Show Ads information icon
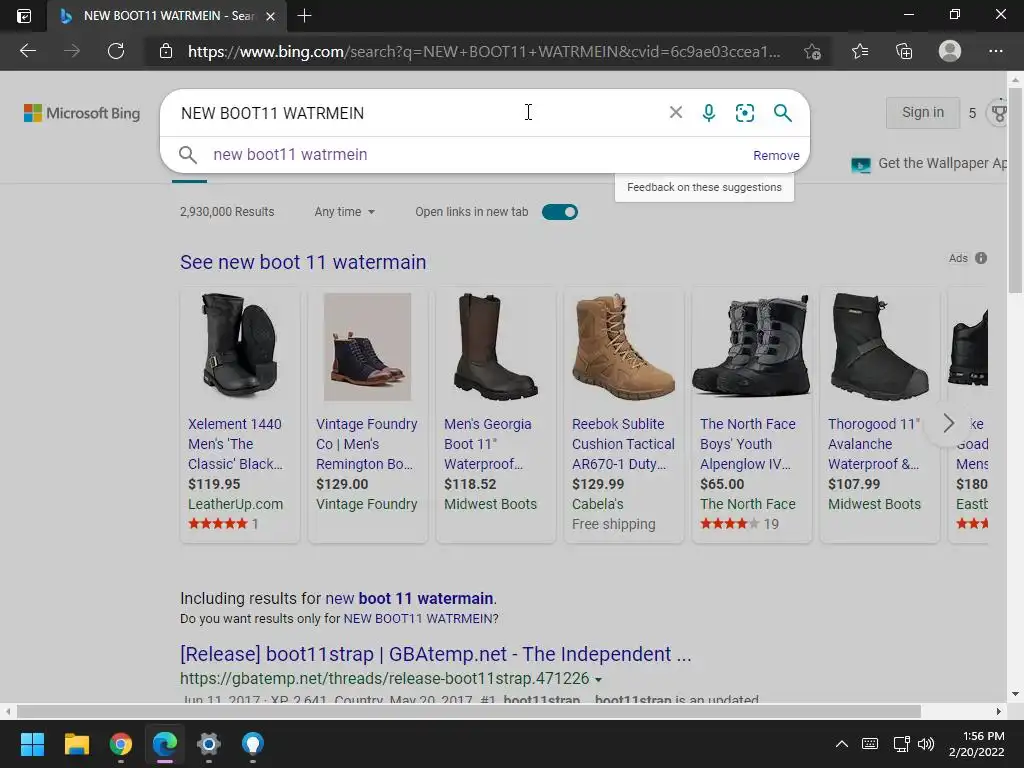Image resolution: width=1024 pixels, height=768 pixels. coord(981,258)
